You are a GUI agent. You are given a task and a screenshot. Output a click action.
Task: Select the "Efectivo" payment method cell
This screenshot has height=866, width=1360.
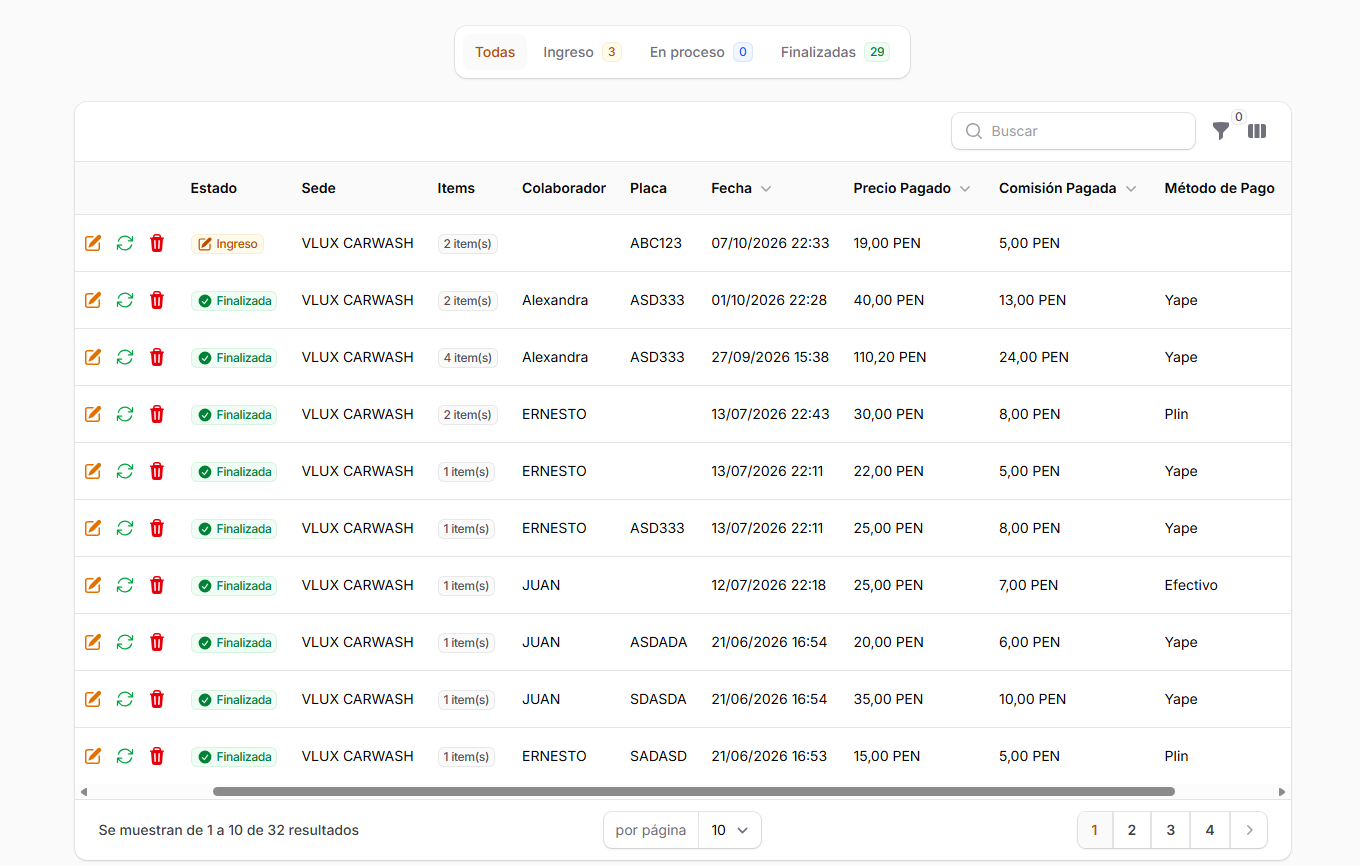1191,585
